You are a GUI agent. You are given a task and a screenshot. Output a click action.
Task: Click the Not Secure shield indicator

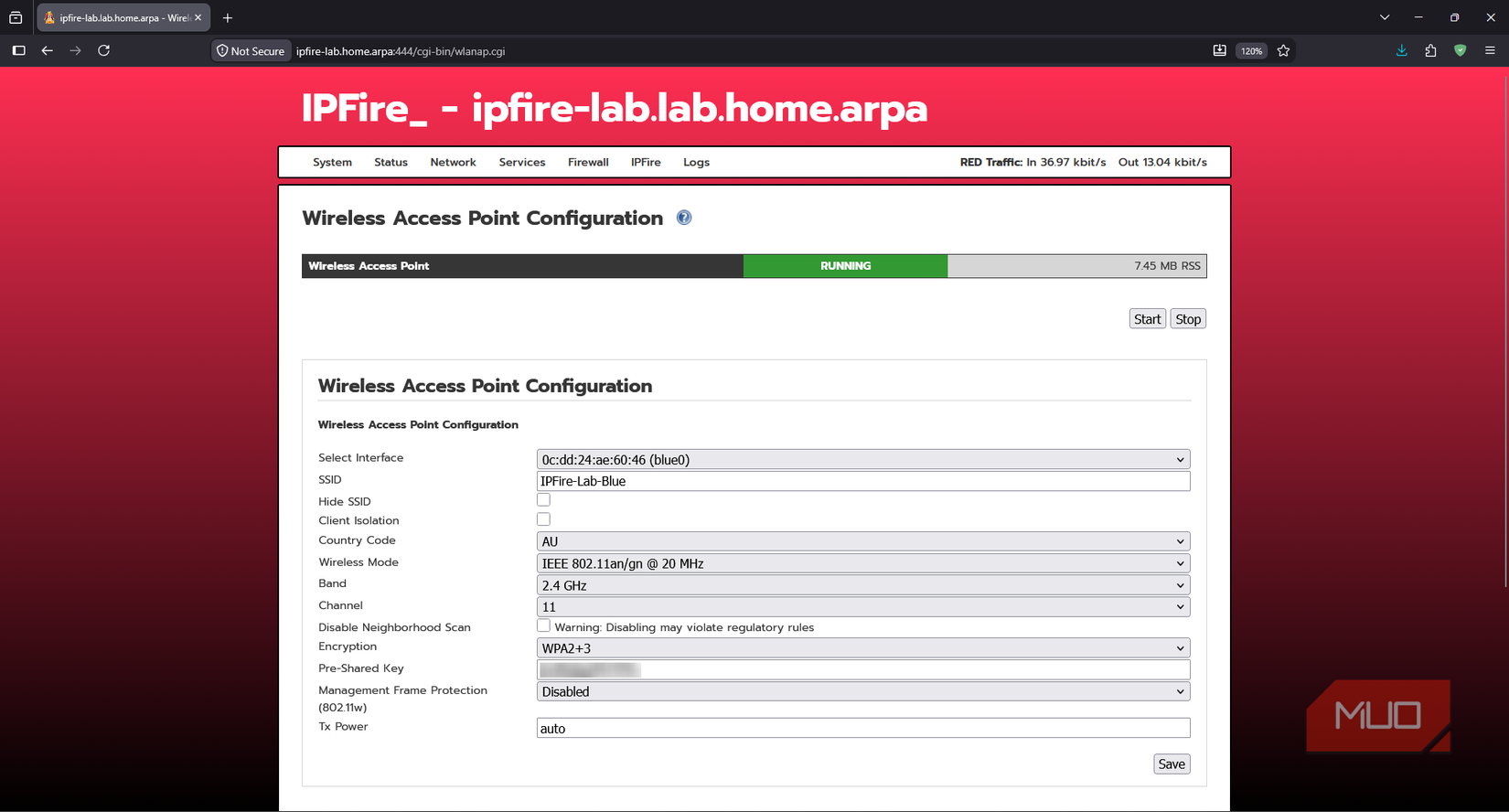point(251,51)
